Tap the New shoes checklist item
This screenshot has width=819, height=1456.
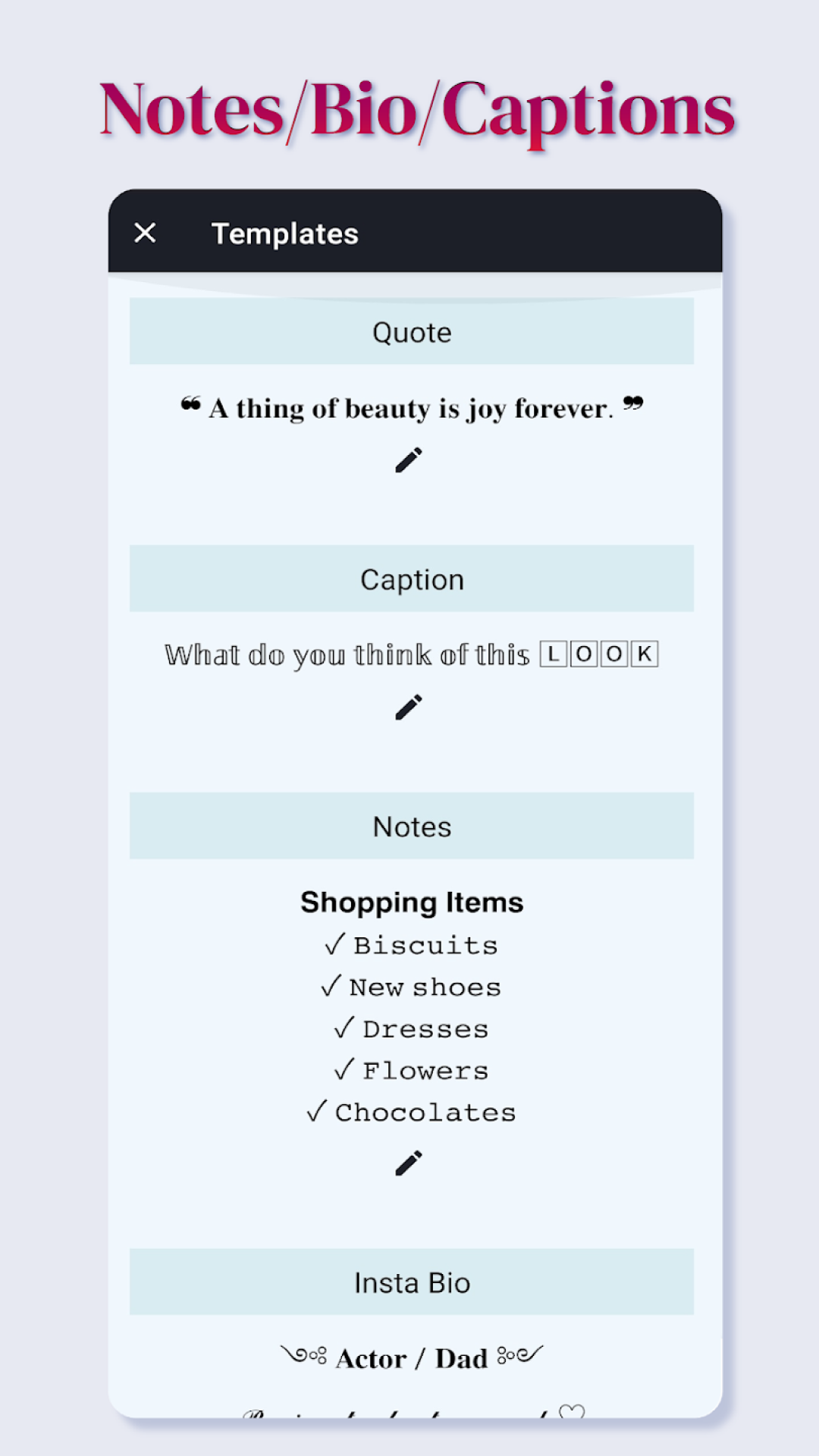coord(411,987)
